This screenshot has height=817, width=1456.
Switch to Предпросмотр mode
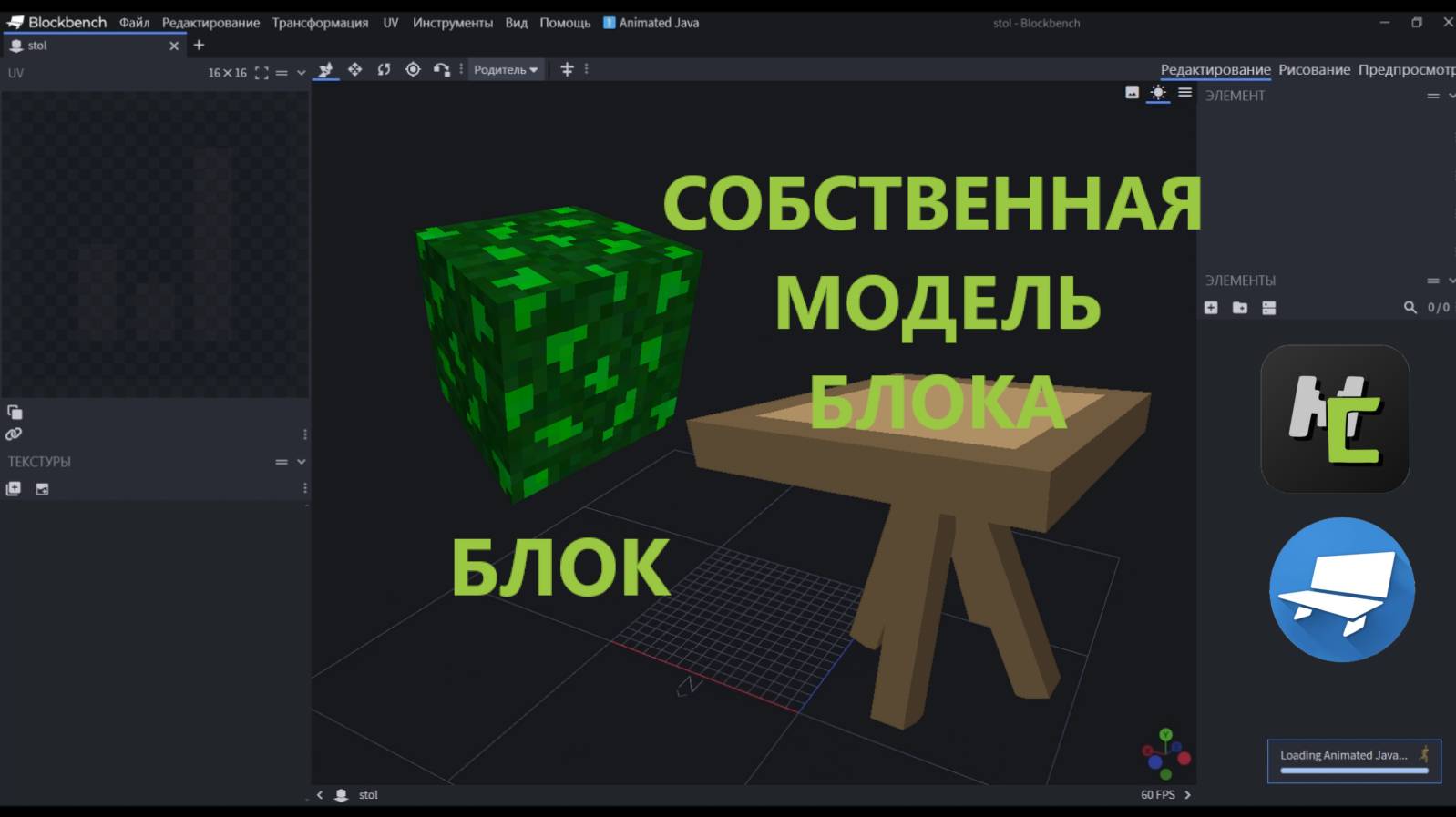(1406, 69)
